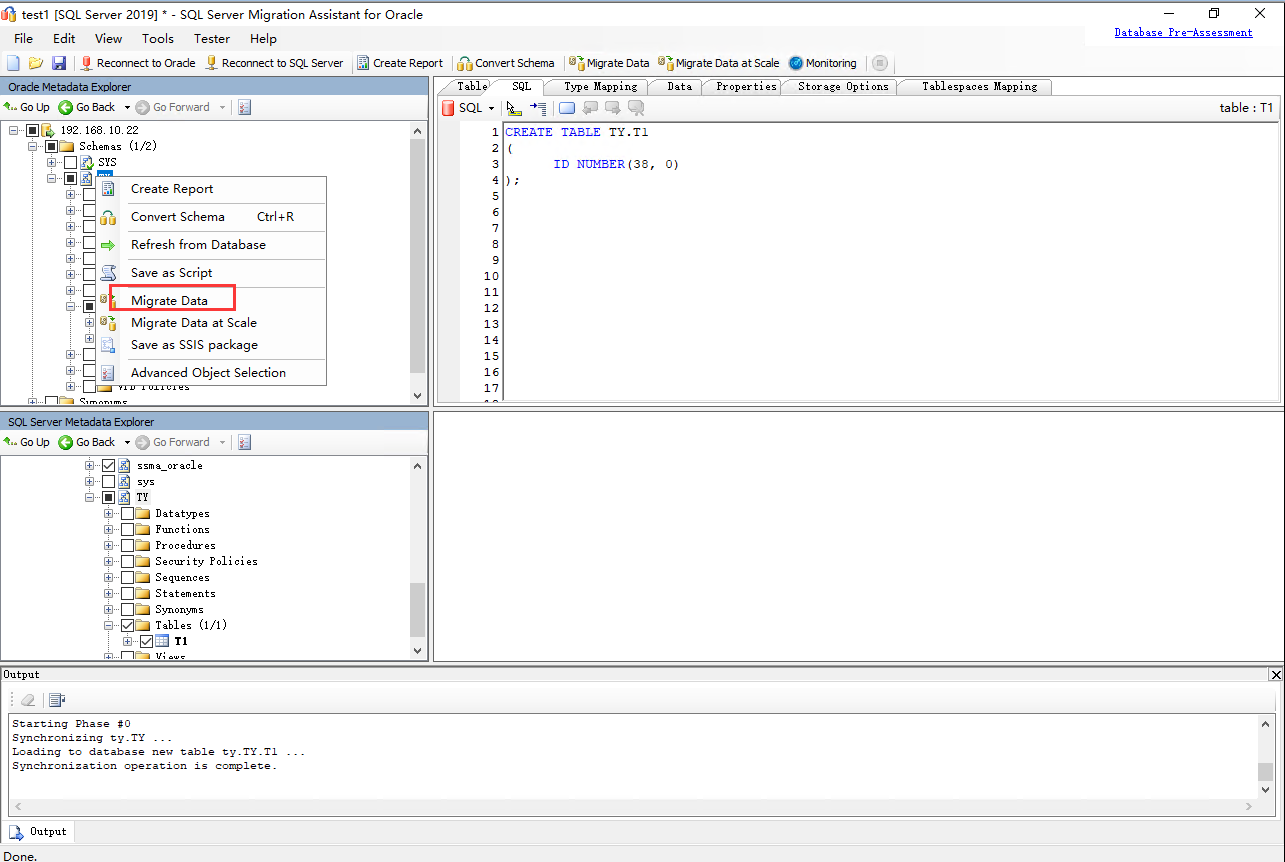Viewport: 1285px width, 862px height.
Task: Click the New Project toolbar icon
Action: point(14,63)
